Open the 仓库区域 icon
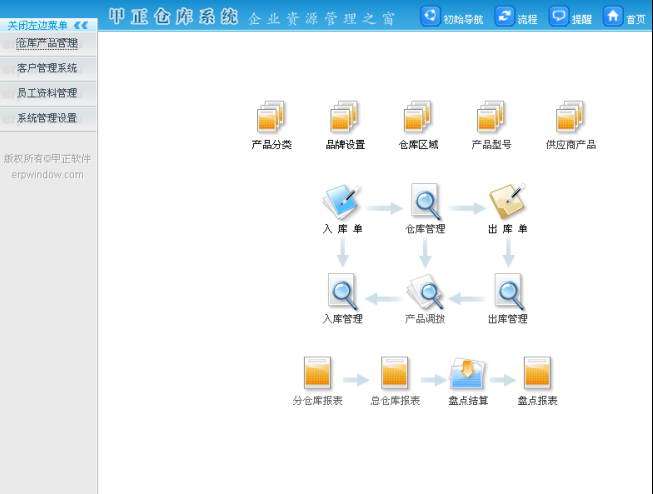This screenshot has height=494, width=653. (418, 117)
